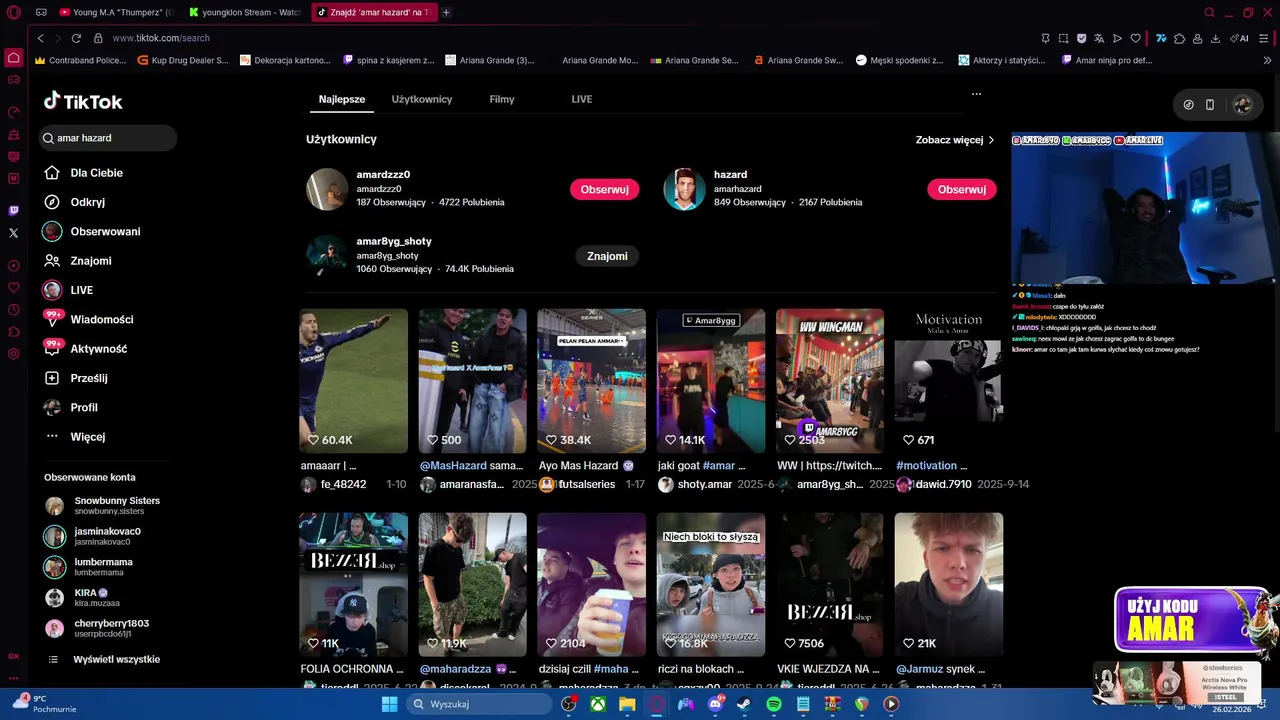Open Amar ninja pro def... bookmark
The width and height of the screenshot is (1280, 720).
(1106, 60)
